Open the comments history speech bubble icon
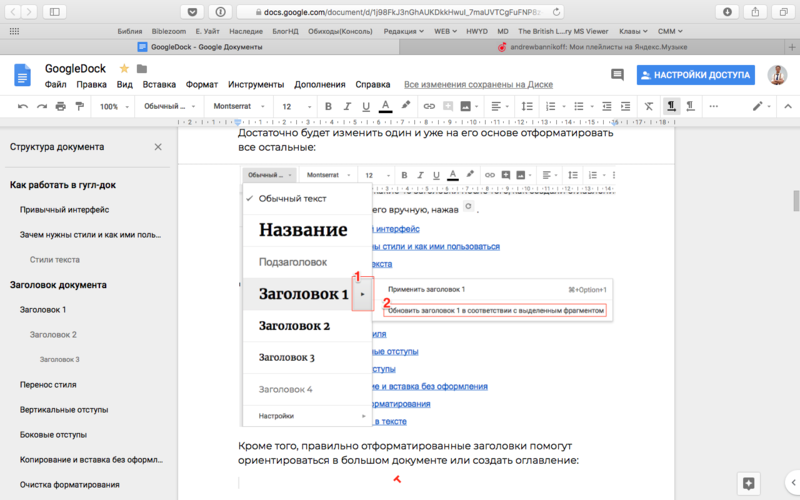This screenshot has width=800, height=500. click(617, 74)
